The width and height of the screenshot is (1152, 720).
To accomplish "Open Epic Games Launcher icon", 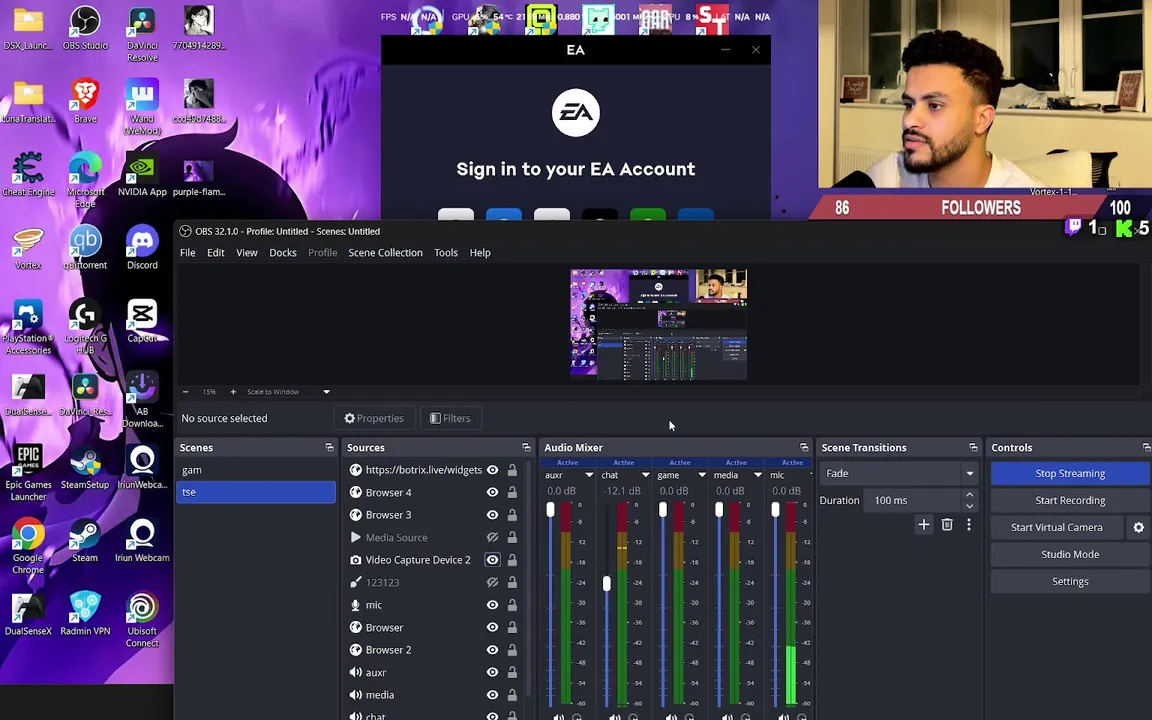I will [28, 474].
